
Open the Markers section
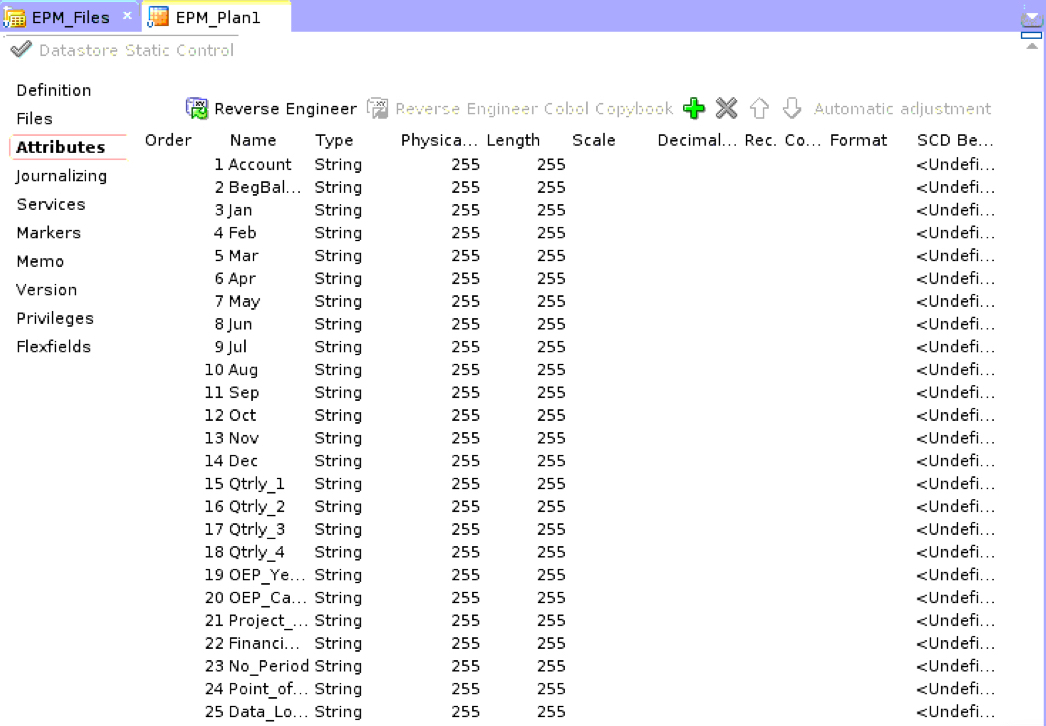coord(49,233)
